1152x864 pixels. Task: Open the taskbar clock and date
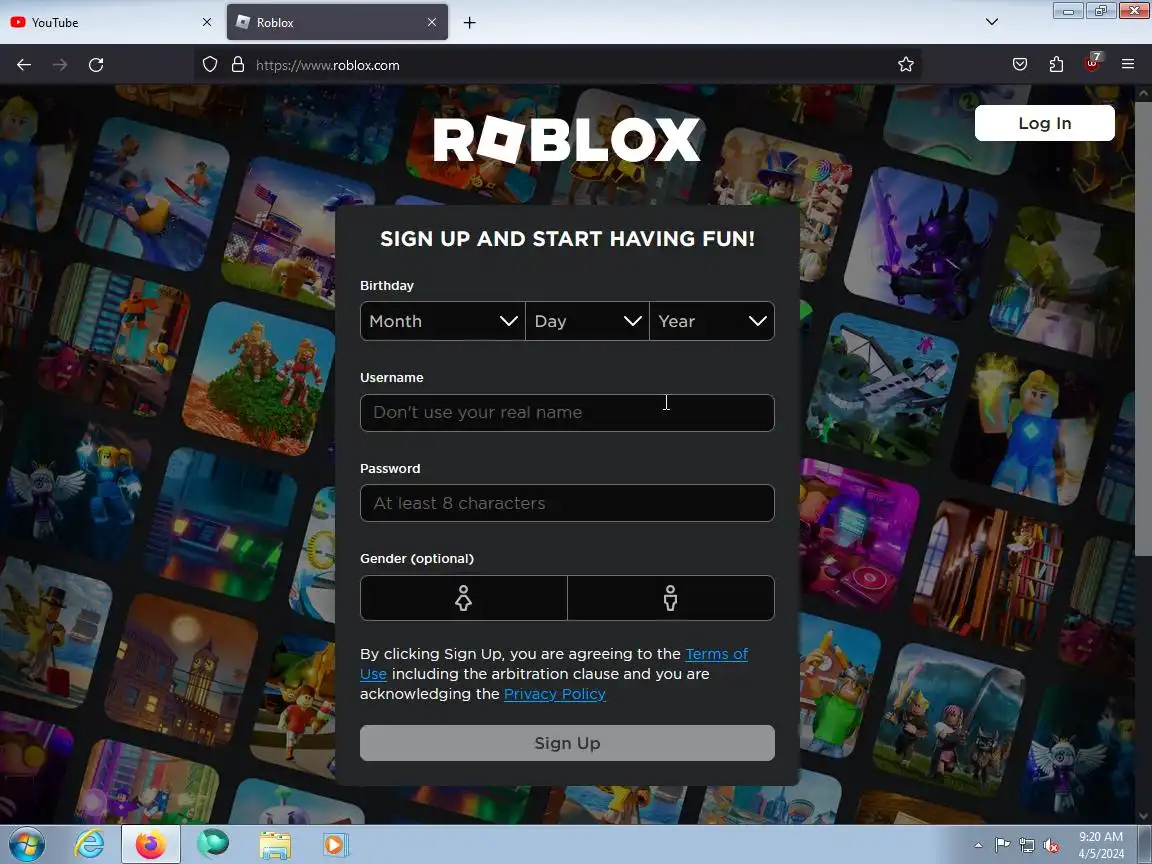pos(1101,845)
